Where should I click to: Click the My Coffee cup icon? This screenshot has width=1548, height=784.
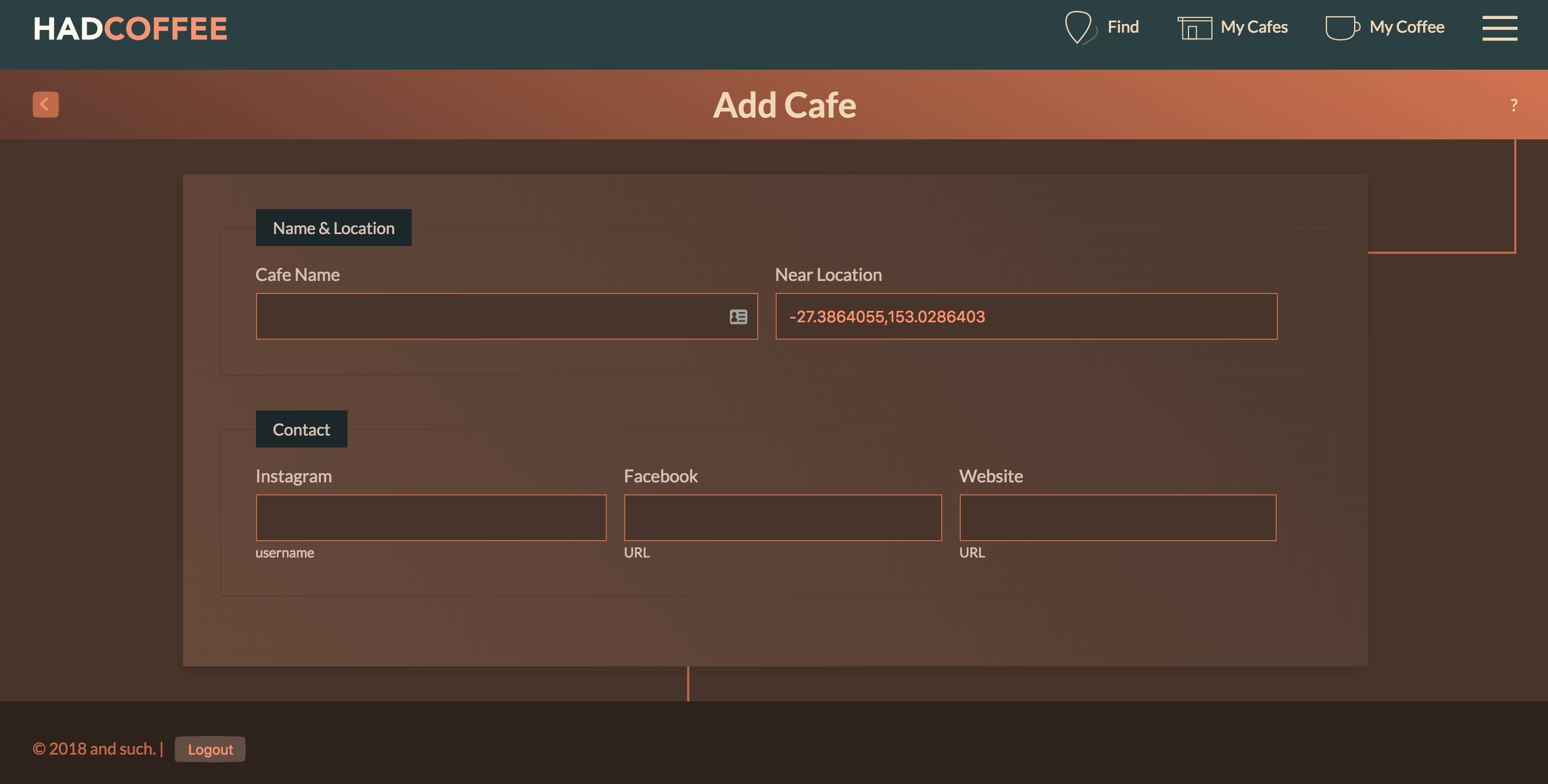tap(1342, 28)
